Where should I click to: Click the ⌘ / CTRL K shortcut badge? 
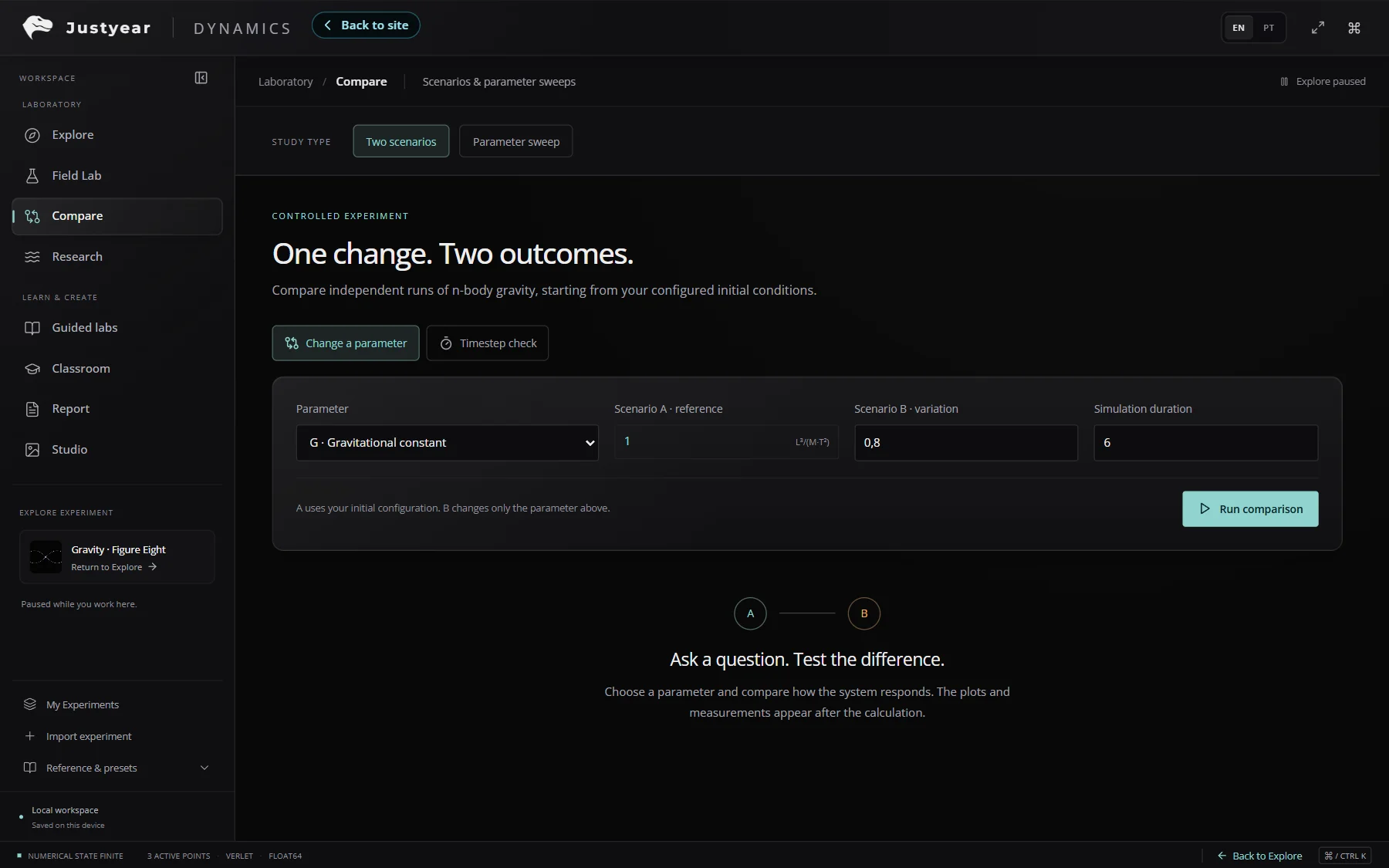pyautogui.click(x=1345, y=856)
